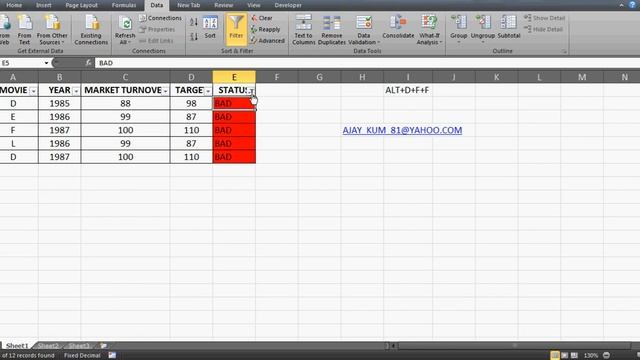Image resolution: width=640 pixels, height=360 pixels.
Task: Clear the applied filter
Action: 262,18
